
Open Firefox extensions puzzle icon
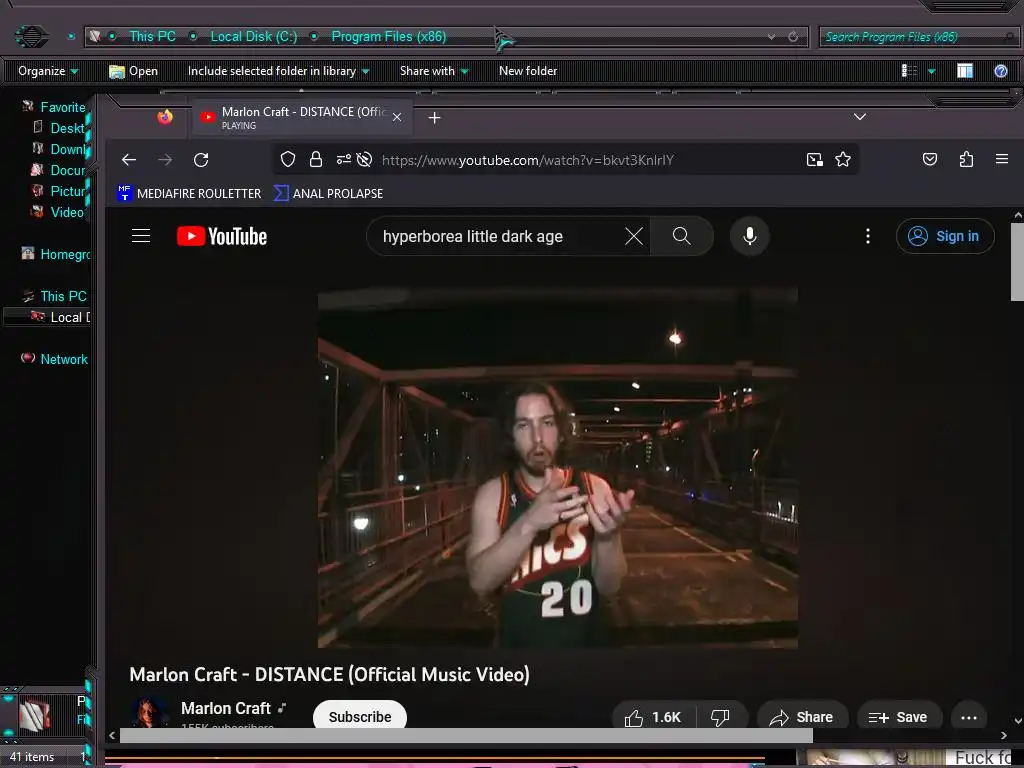pyautogui.click(x=967, y=159)
